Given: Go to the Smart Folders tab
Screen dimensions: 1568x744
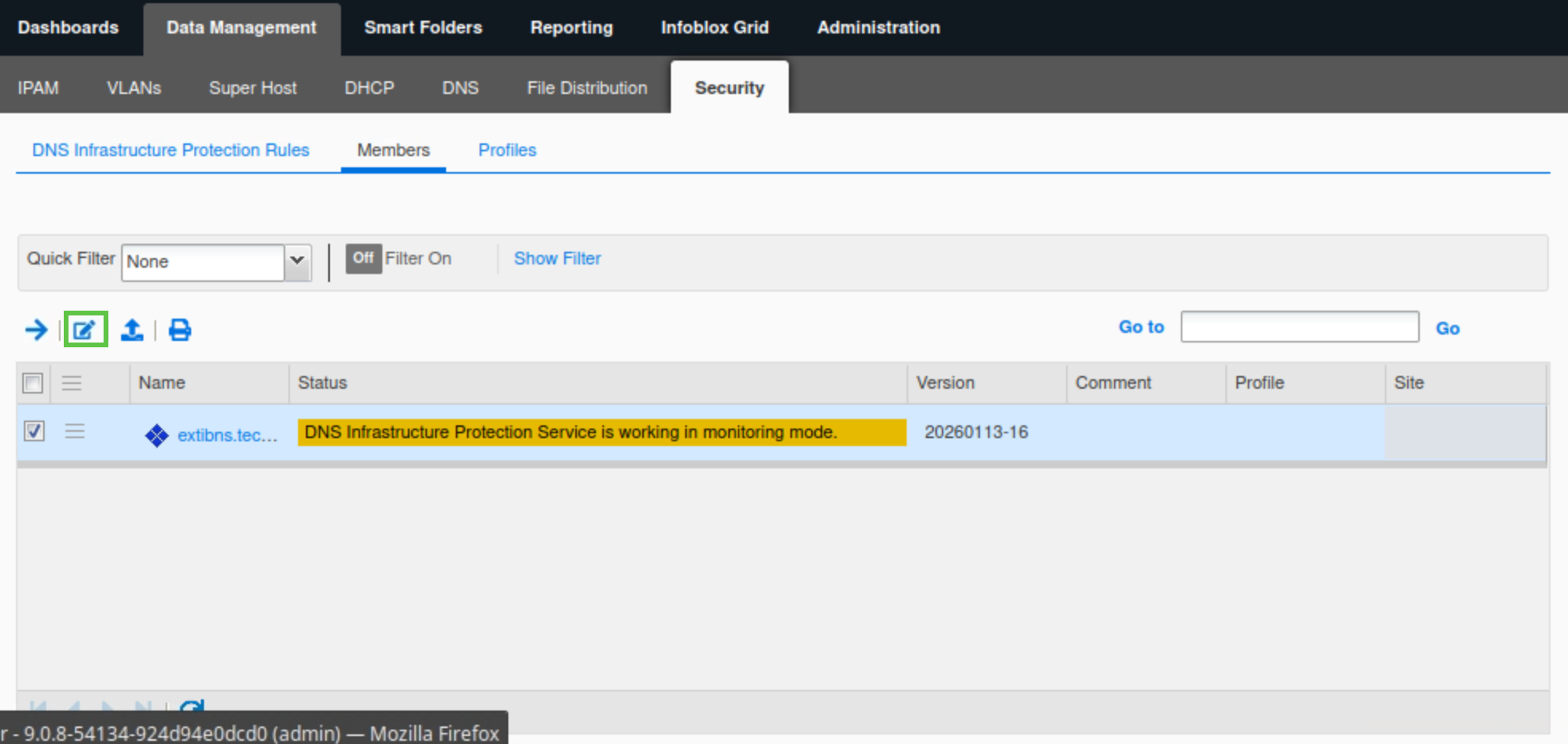Looking at the screenshot, I should [x=423, y=28].
